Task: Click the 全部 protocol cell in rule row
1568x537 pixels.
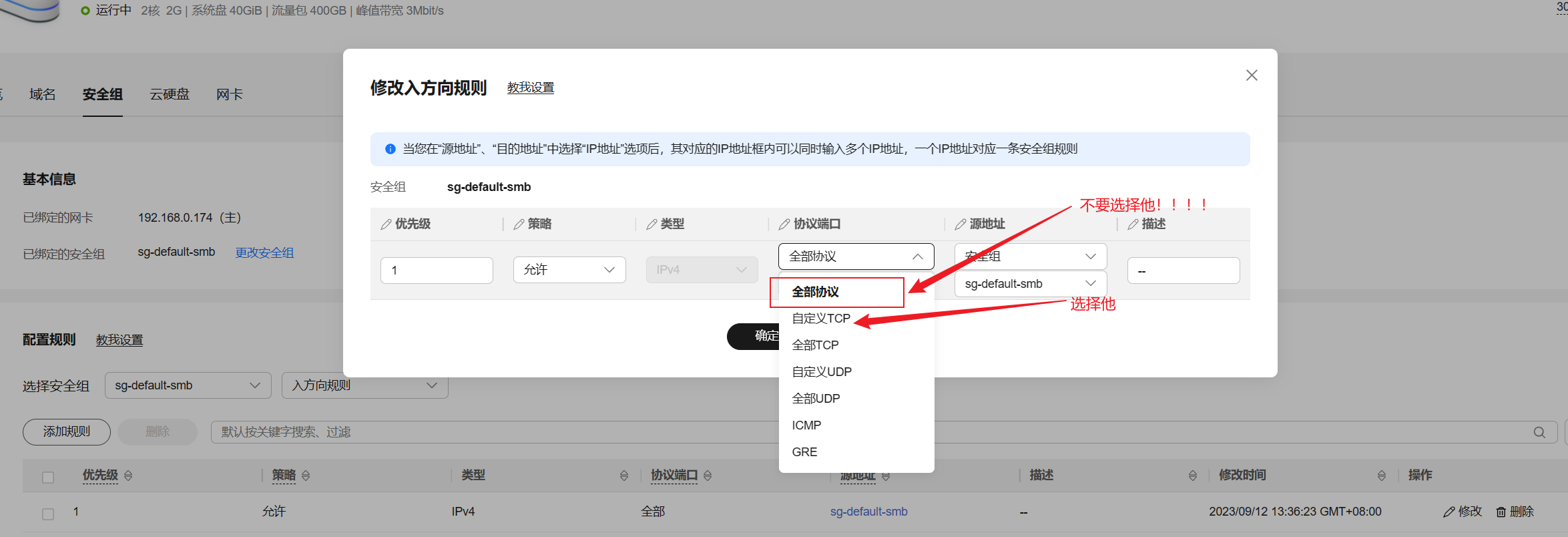Action: pyautogui.click(x=653, y=512)
